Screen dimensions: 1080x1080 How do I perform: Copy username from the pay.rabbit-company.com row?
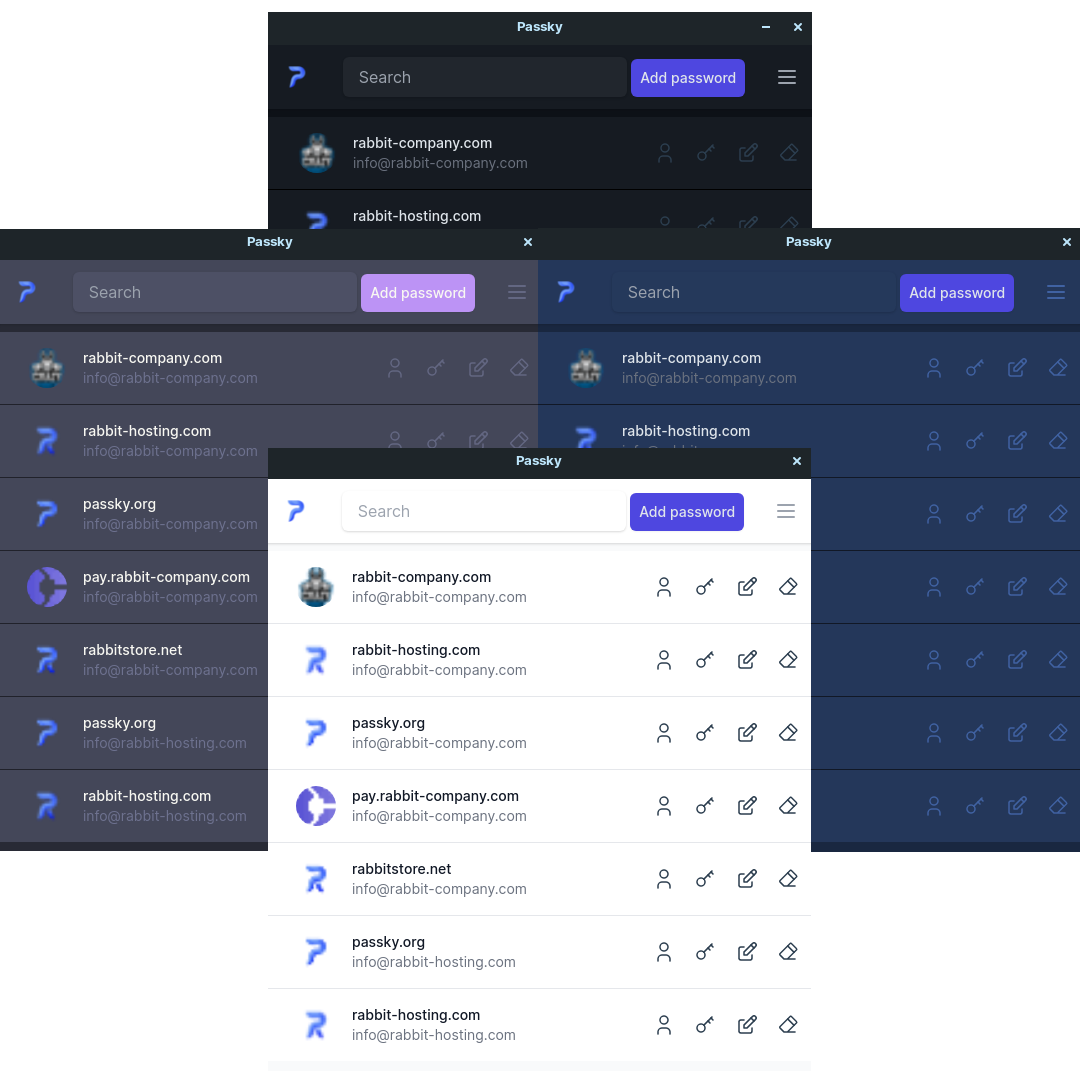(x=664, y=805)
